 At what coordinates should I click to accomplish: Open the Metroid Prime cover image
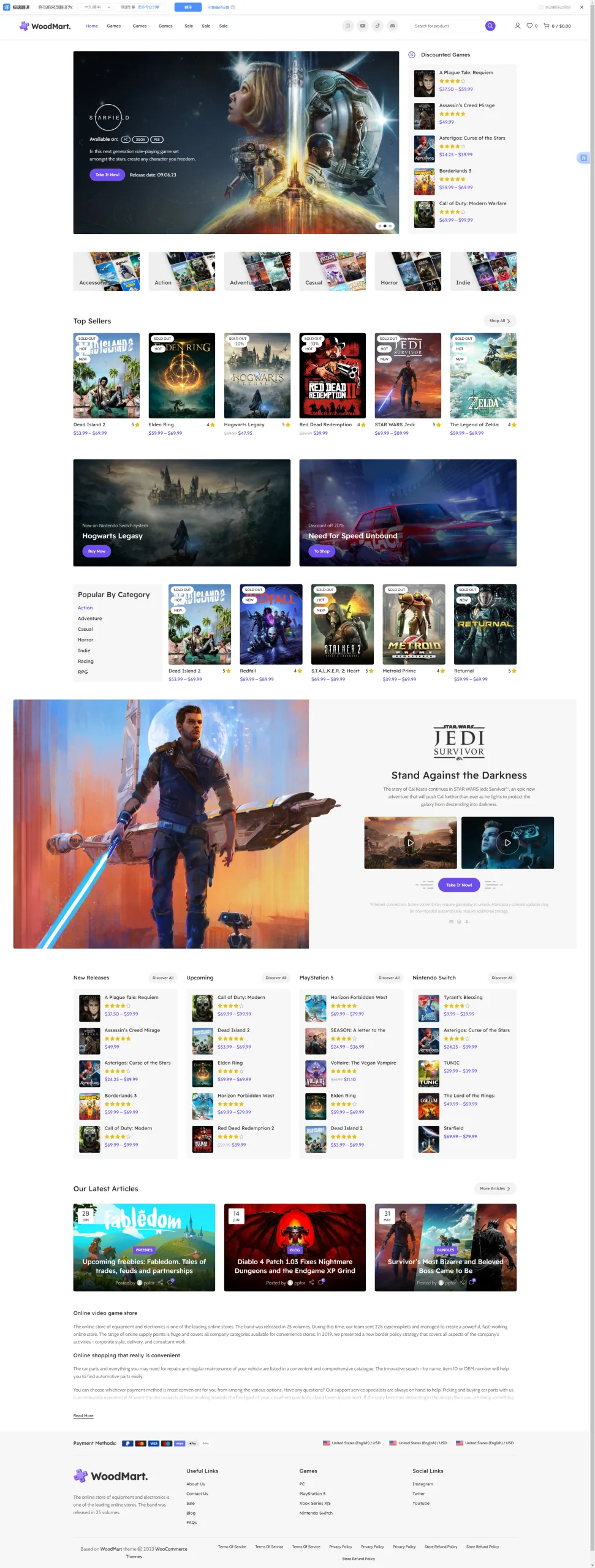click(x=414, y=624)
